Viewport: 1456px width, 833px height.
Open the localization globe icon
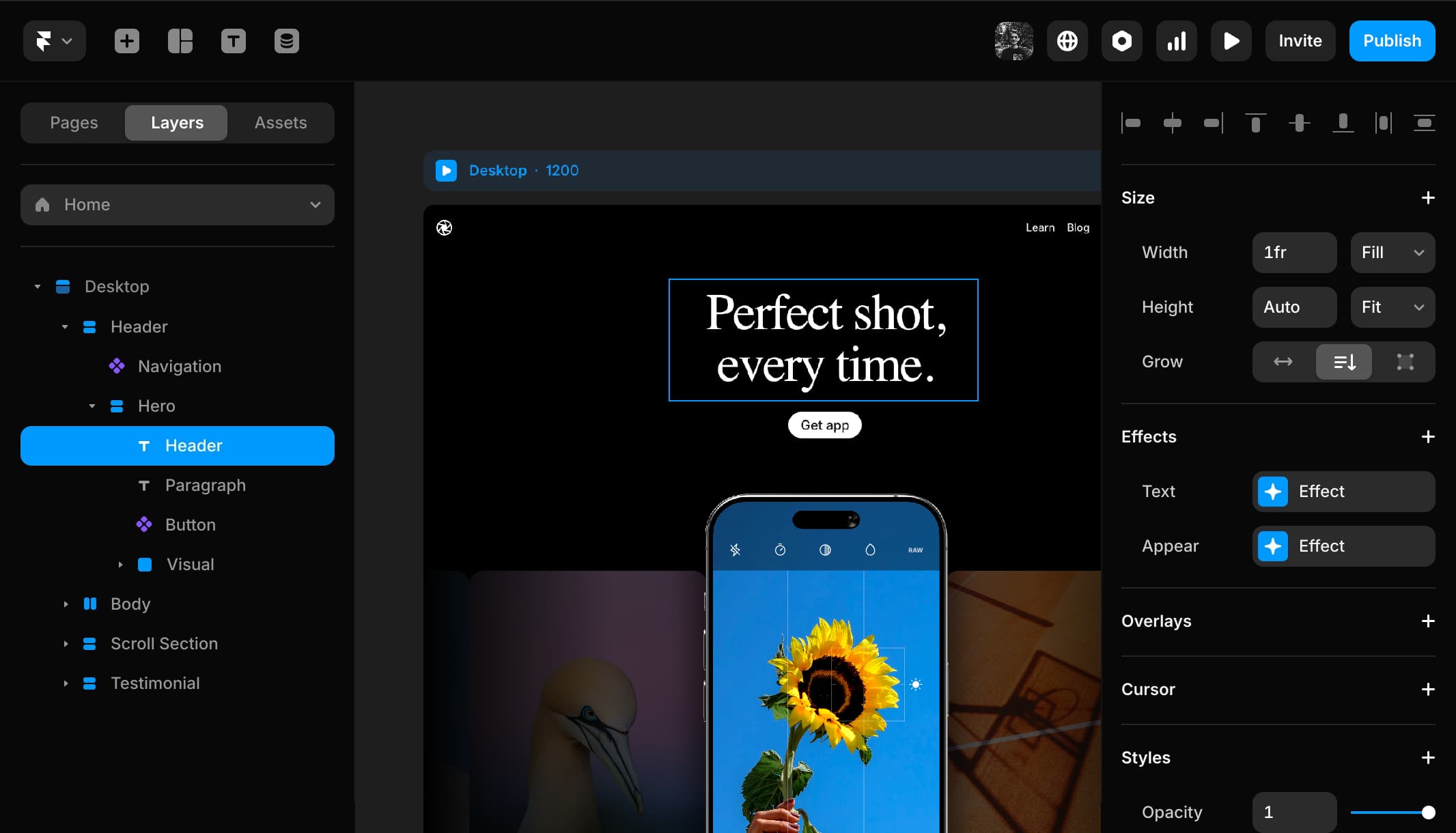coord(1067,41)
